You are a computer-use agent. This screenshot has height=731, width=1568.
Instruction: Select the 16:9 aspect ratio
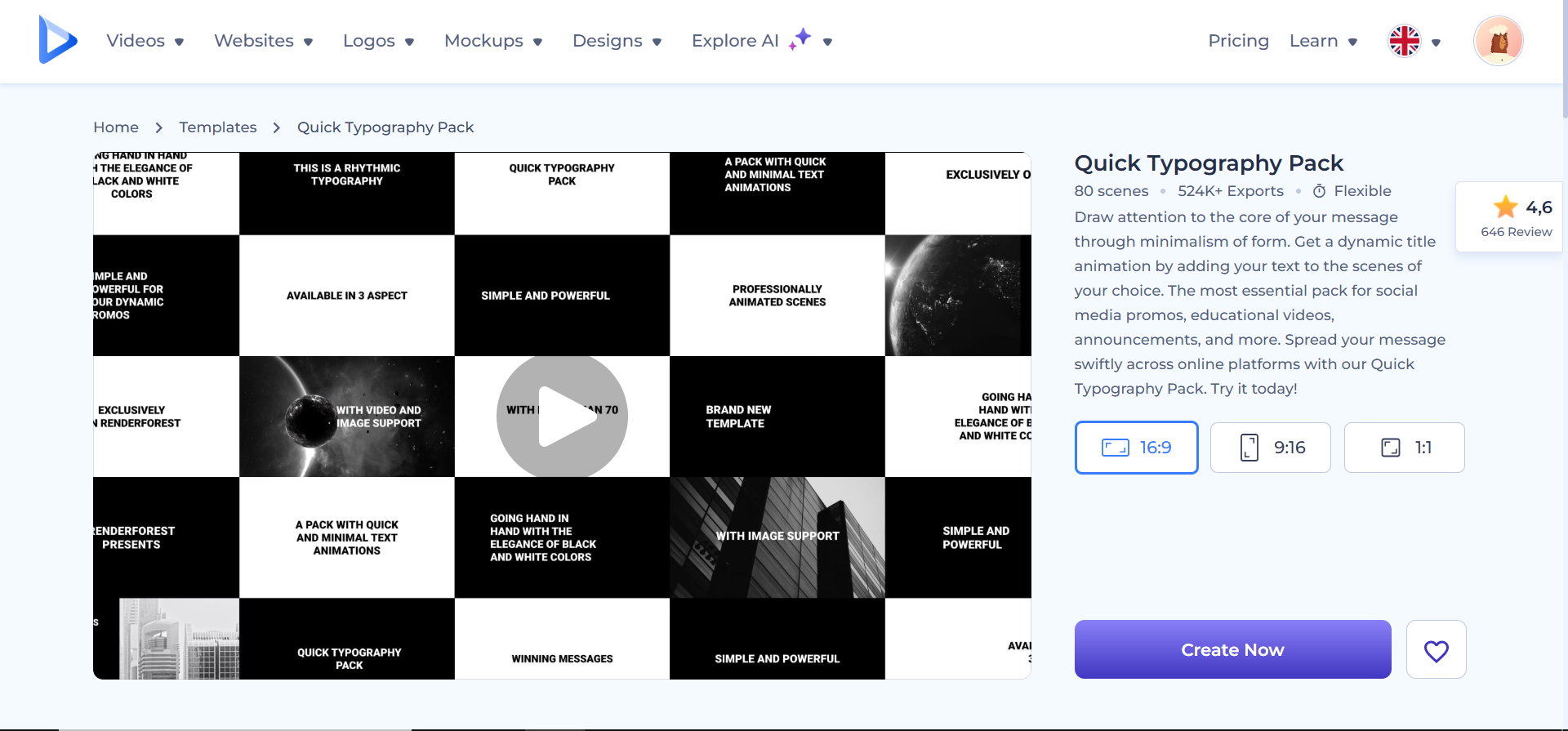1136,448
